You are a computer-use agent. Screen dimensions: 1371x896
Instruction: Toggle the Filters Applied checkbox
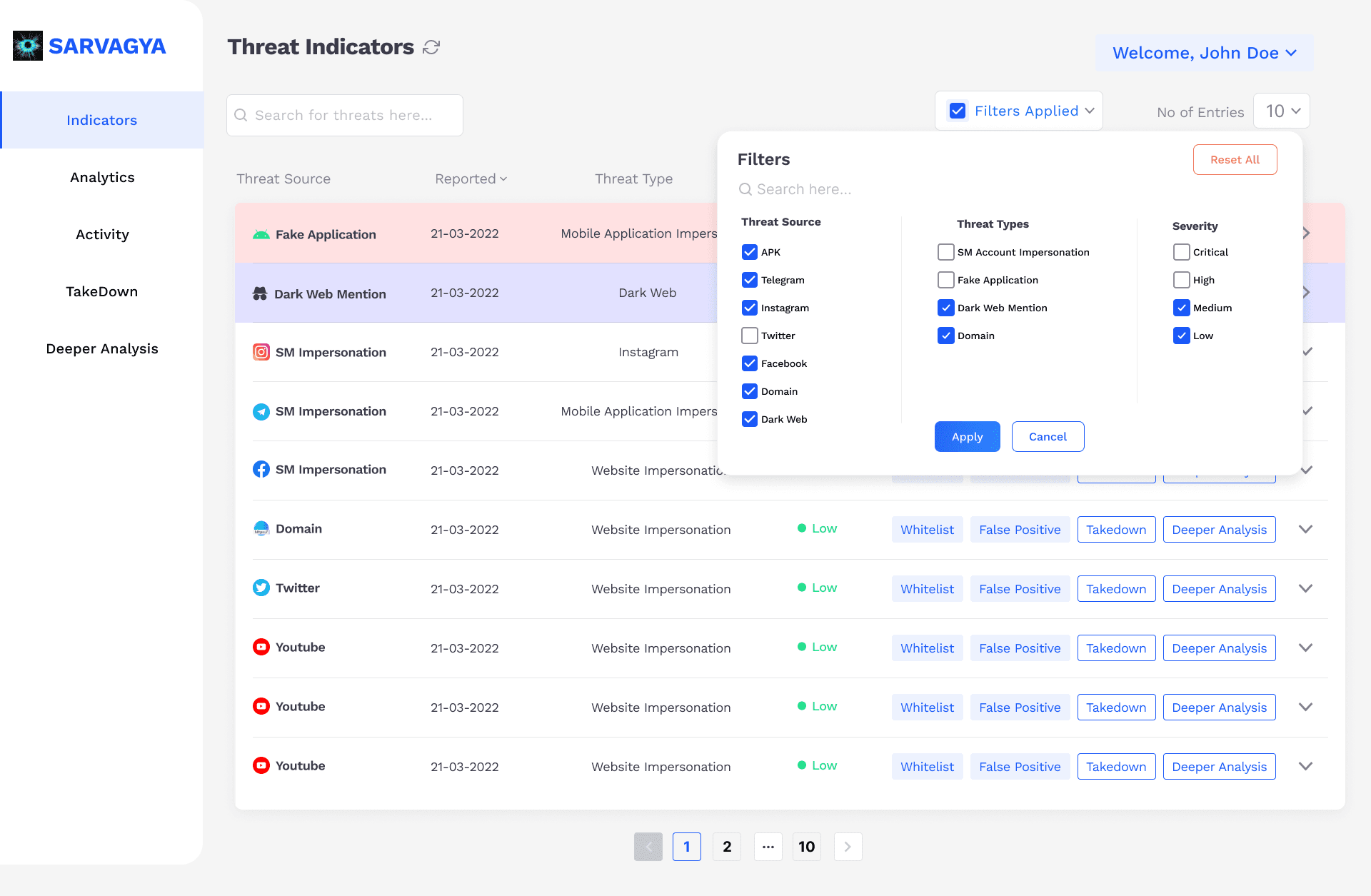[958, 111]
